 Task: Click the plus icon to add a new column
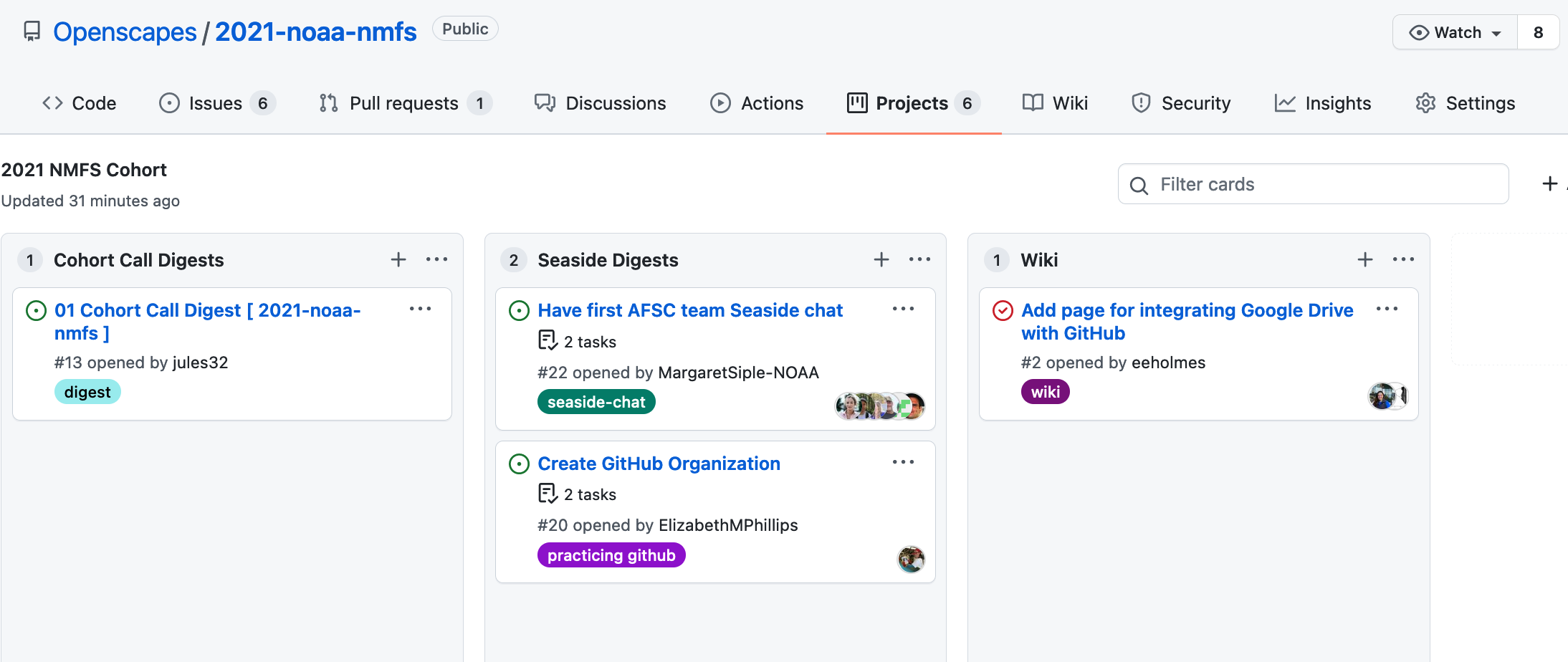(1550, 184)
